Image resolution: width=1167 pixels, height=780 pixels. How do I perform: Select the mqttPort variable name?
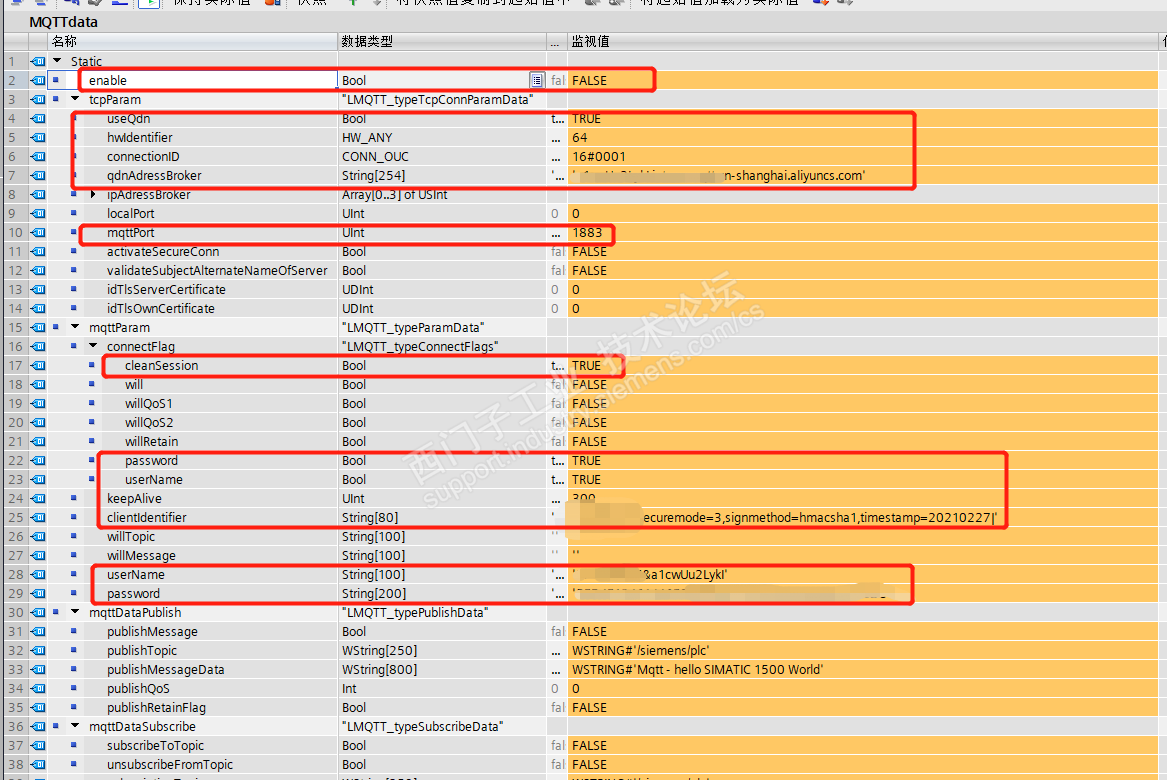[130, 232]
